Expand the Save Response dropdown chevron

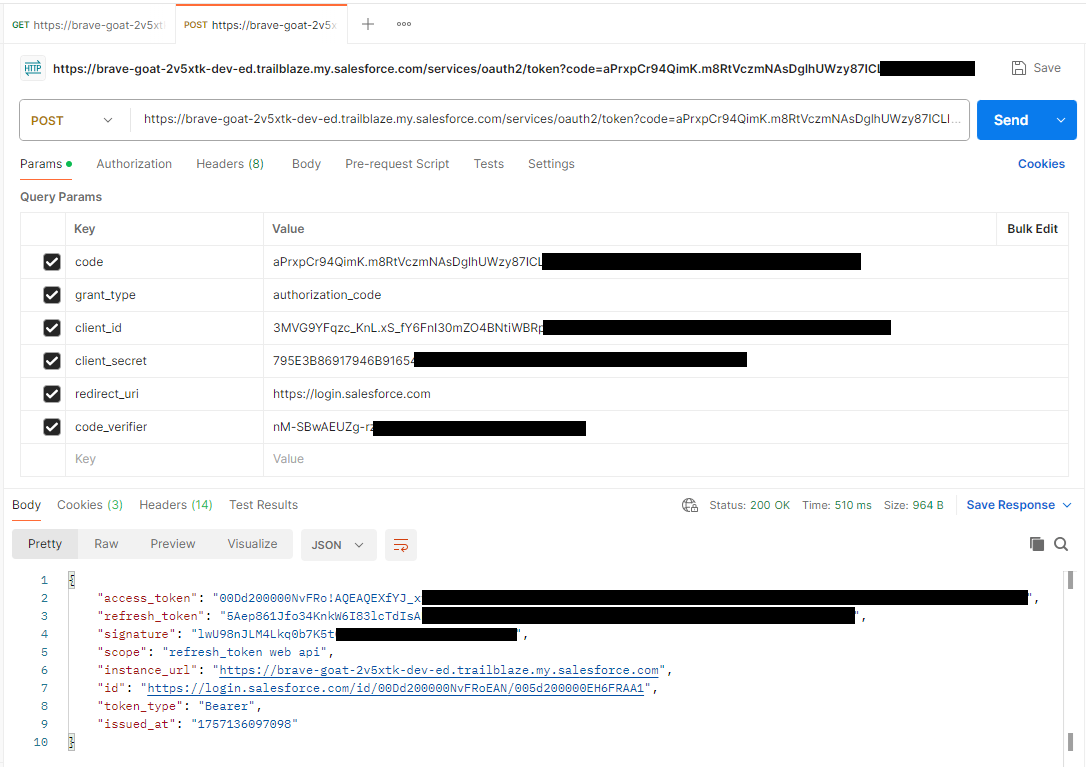[x=1067, y=505]
